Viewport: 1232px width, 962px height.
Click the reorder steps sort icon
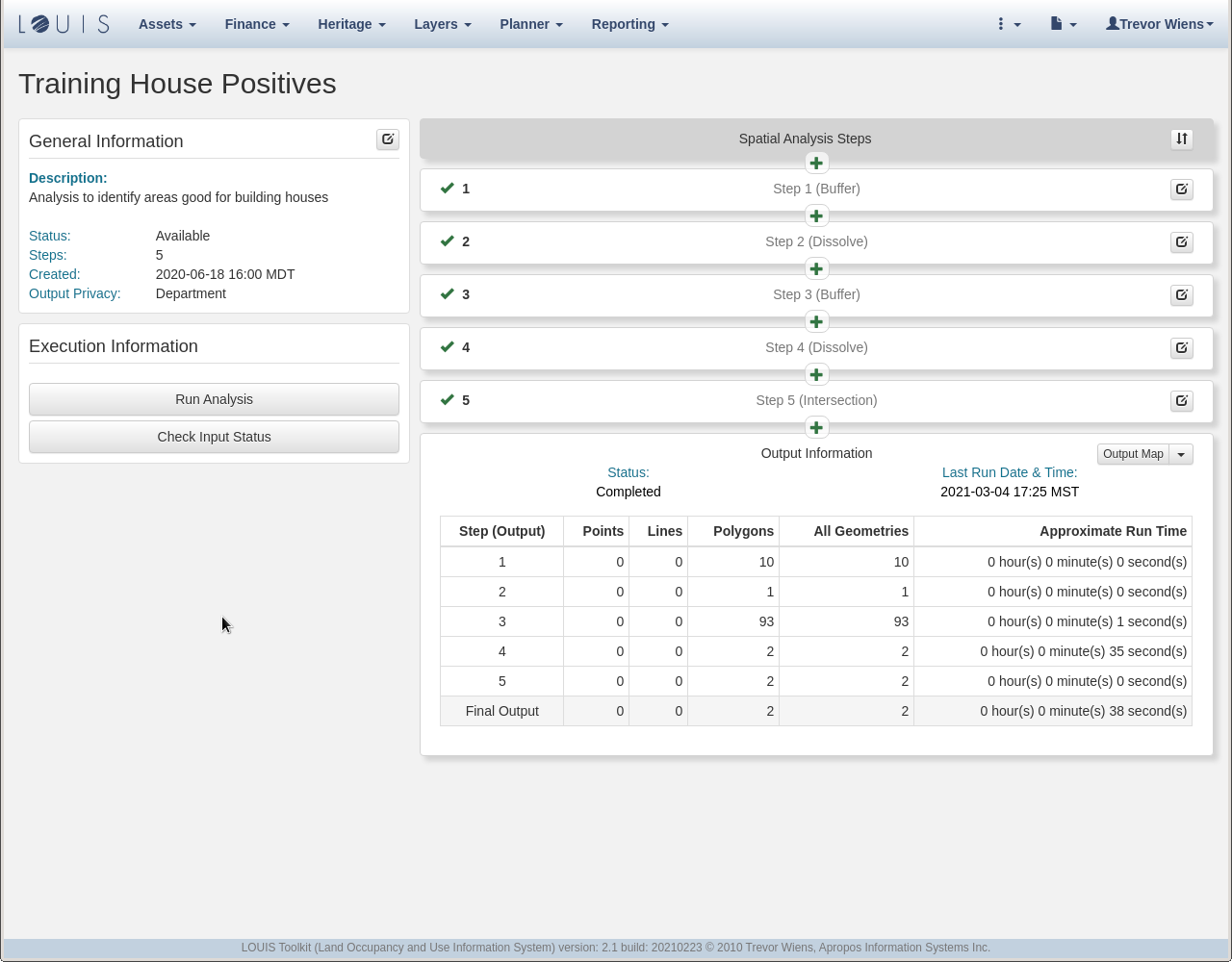(x=1181, y=139)
